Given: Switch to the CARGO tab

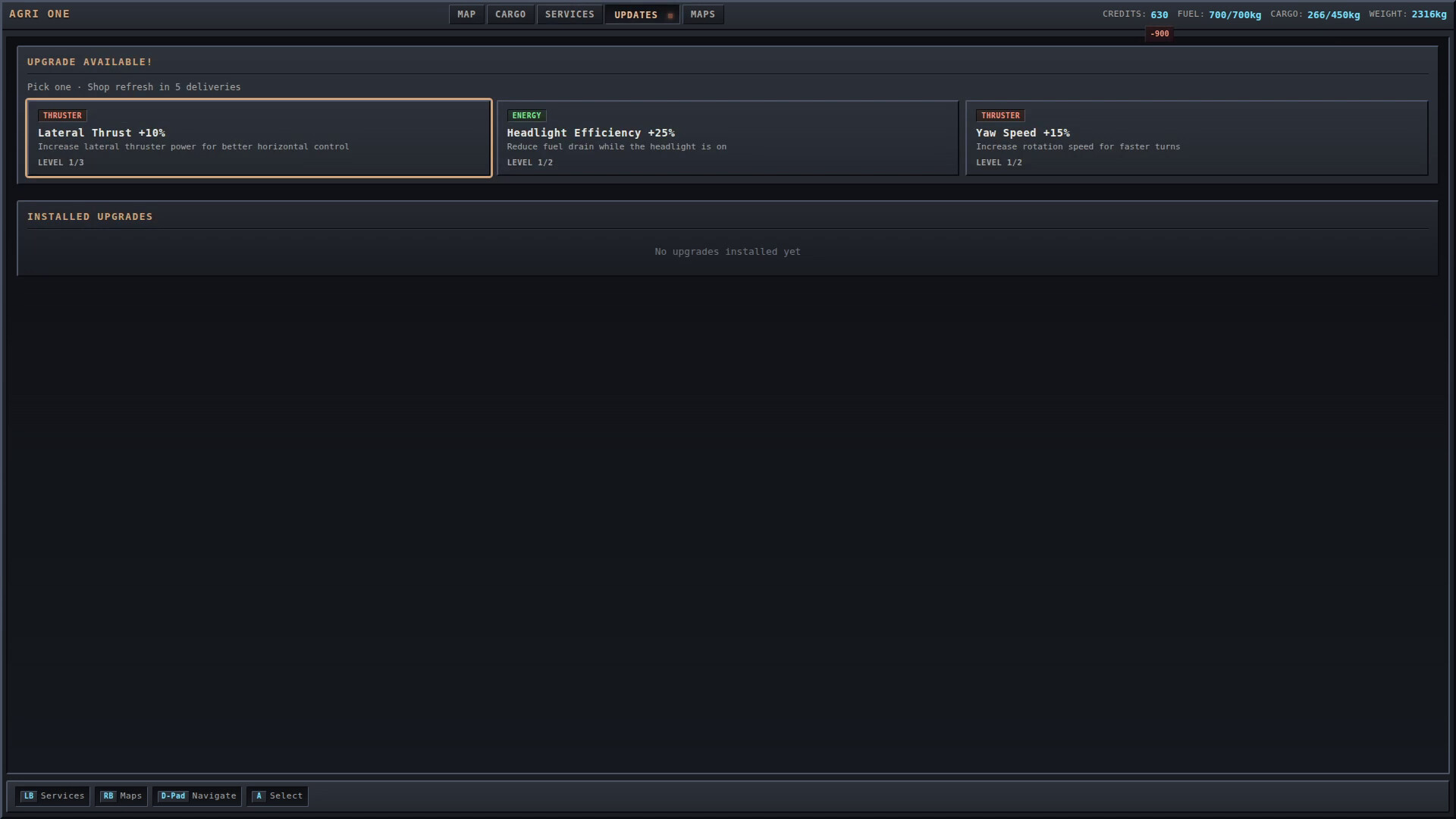Looking at the screenshot, I should coord(510,14).
